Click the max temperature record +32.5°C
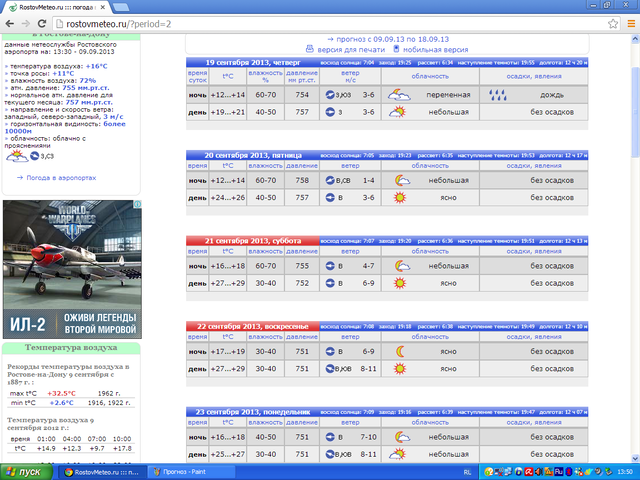The height and width of the screenshot is (480, 640). click(x=61, y=393)
